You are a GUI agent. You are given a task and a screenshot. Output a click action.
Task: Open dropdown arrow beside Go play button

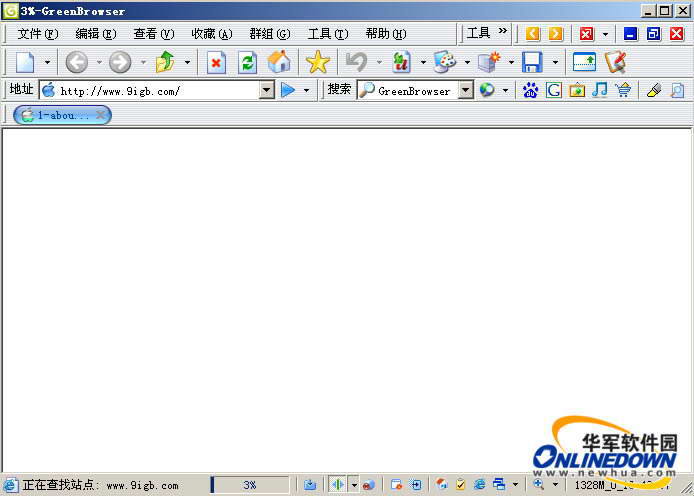coord(306,91)
